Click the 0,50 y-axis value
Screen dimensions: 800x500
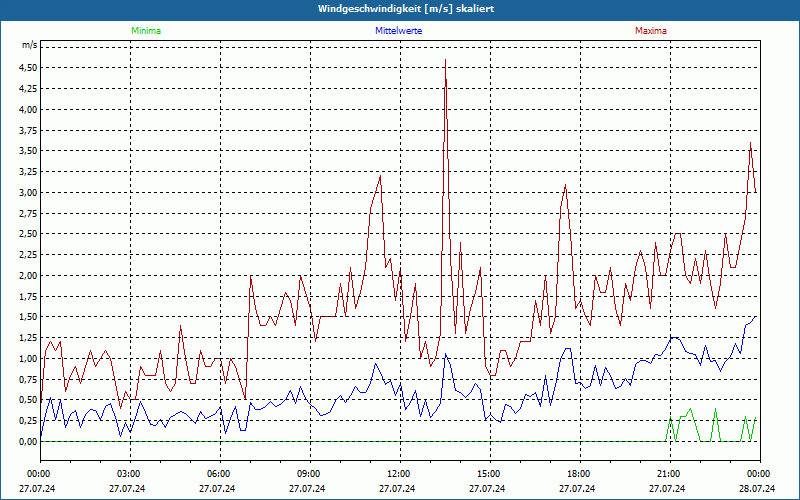click(28, 401)
